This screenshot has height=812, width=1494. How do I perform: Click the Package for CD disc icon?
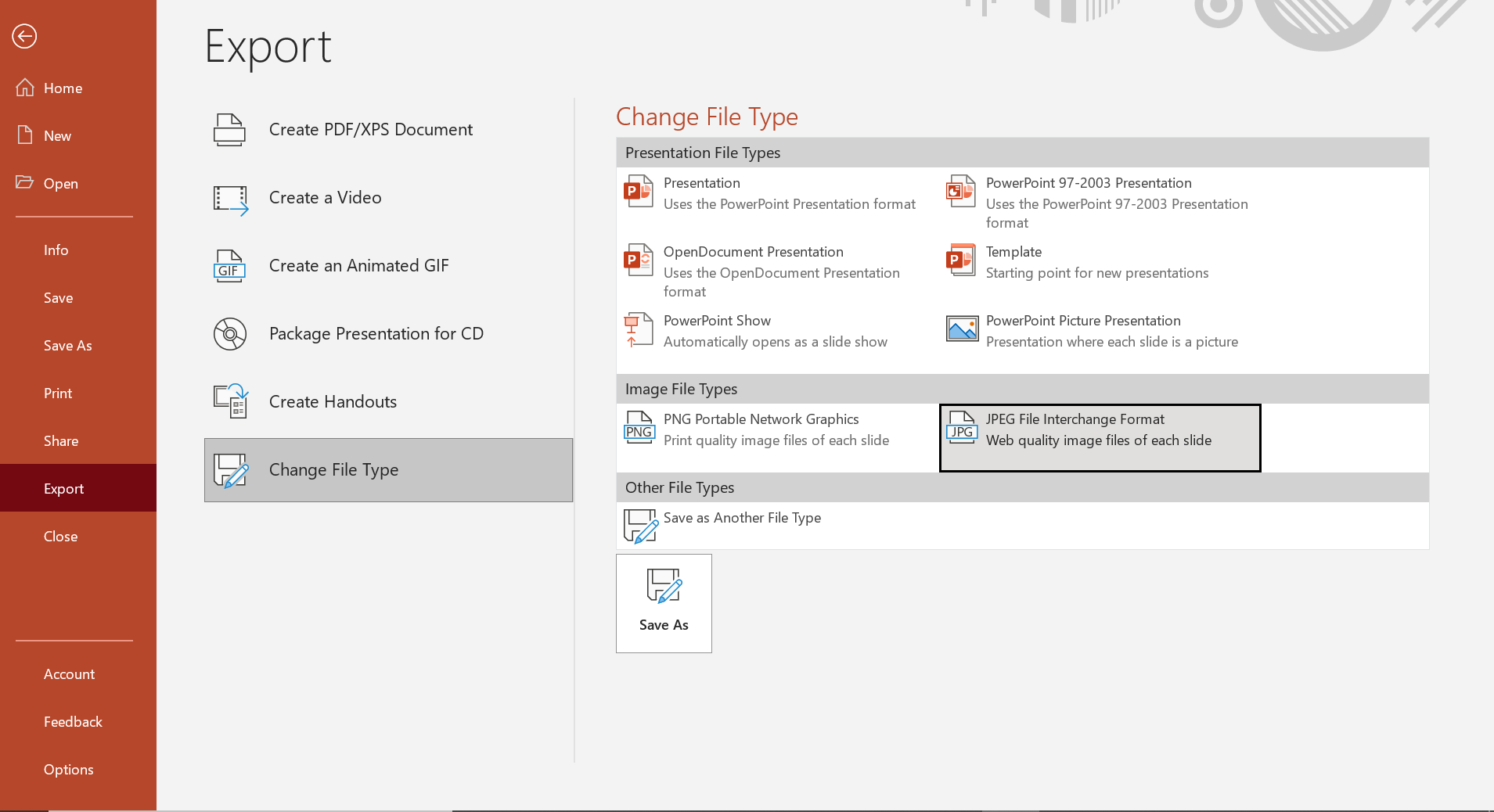[230, 334]
